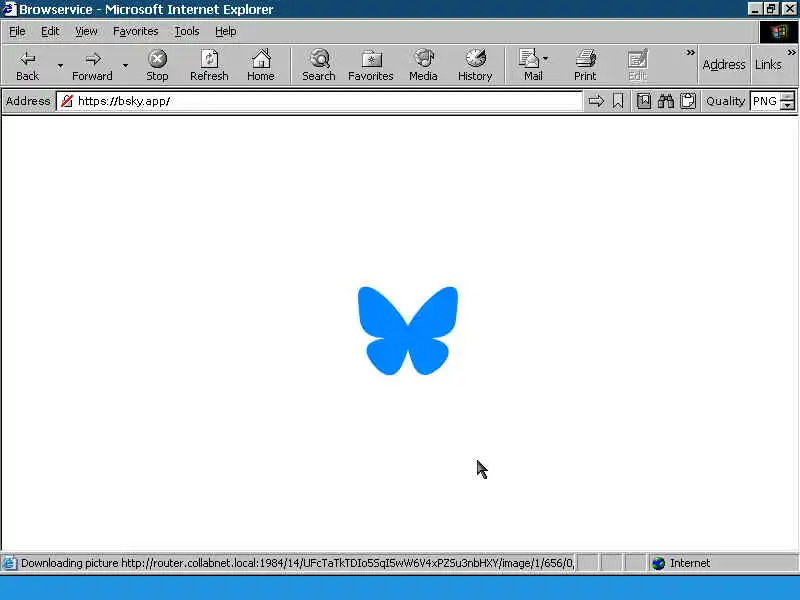The width and height of the screenshot is (800, 600).
Task: Click the 'Internet' zone label in status bar
Action: coord(690,563)
